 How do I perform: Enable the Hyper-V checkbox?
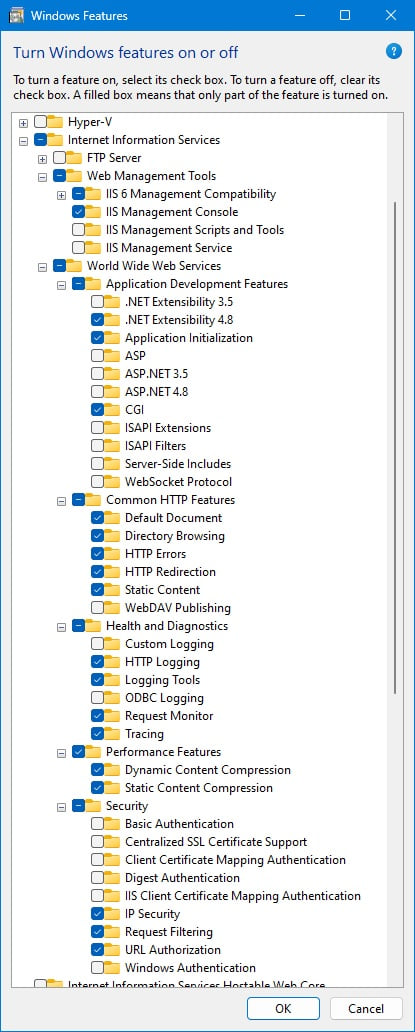pyautogui.click(x=40, y=122)
